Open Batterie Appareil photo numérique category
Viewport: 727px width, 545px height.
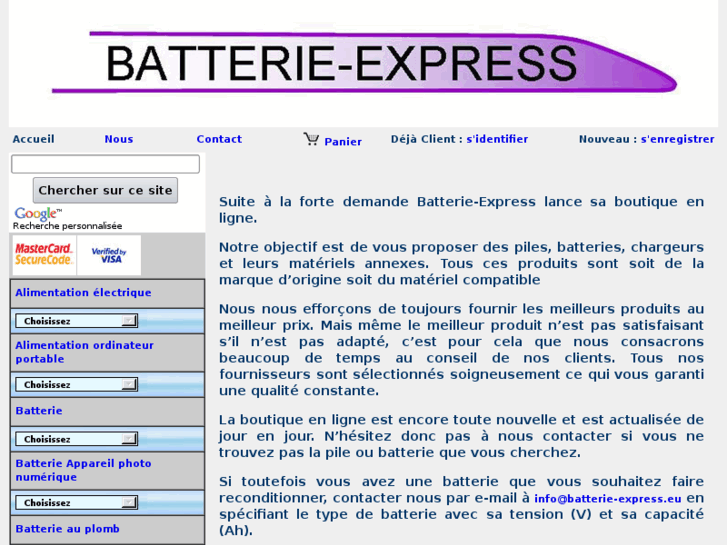pyautogui.click(x=83, y=470)
